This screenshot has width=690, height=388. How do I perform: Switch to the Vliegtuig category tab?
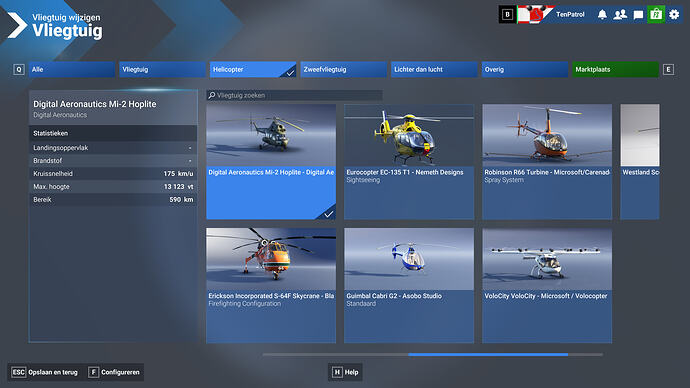pos(162,70)
